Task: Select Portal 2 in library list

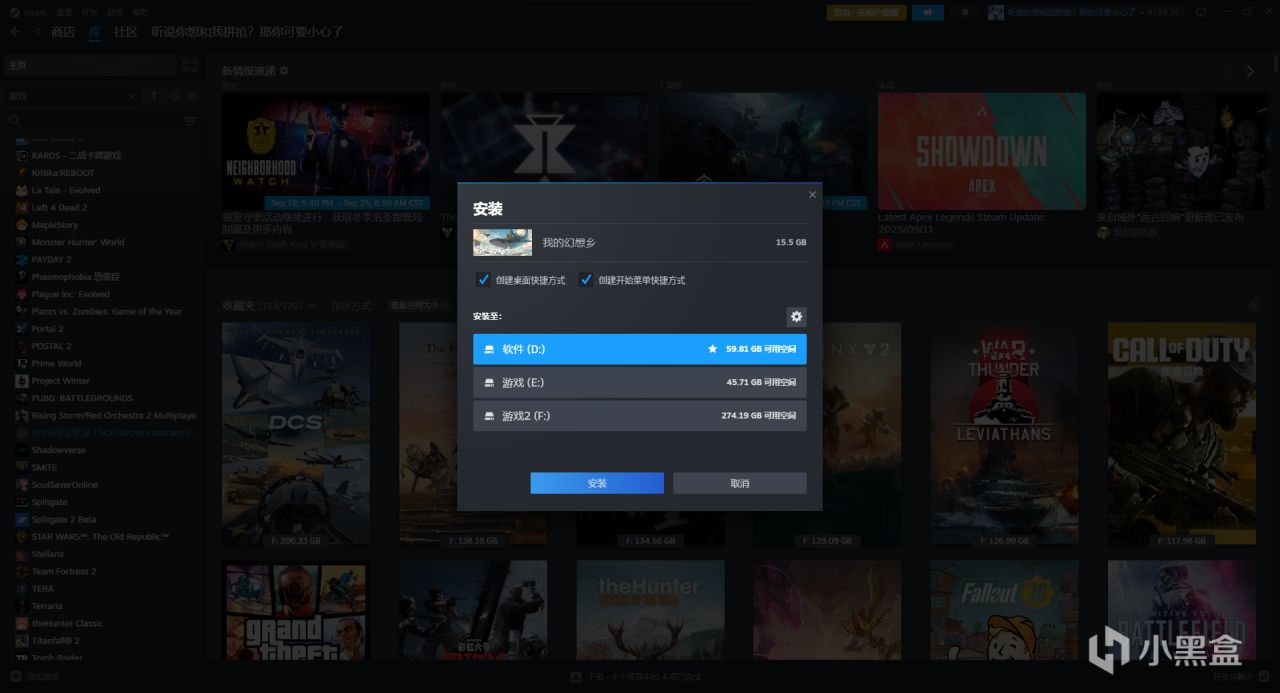Action: (x=47, y=329)
